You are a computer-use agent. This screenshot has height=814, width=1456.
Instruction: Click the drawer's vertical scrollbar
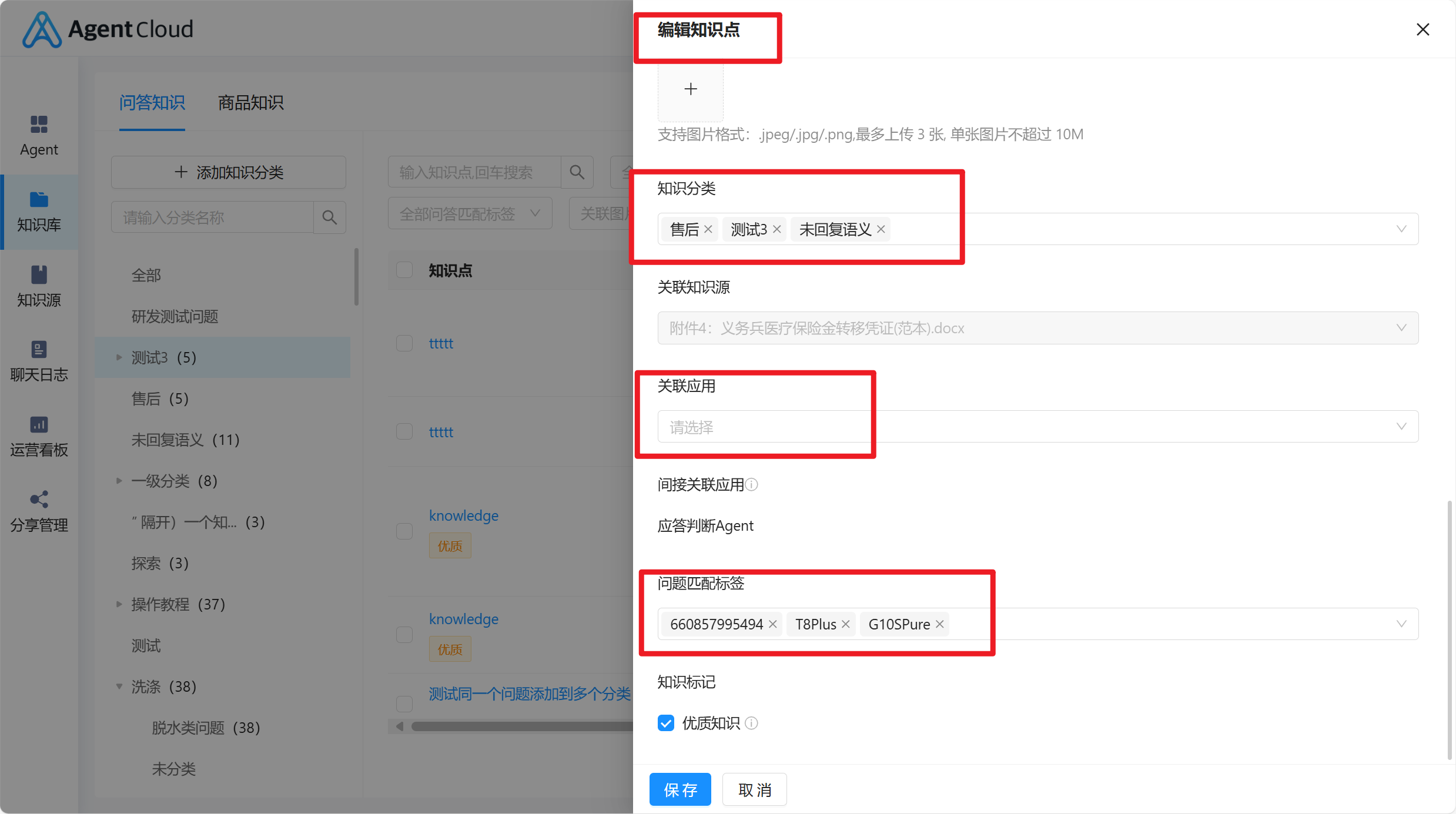point(1450,629)
